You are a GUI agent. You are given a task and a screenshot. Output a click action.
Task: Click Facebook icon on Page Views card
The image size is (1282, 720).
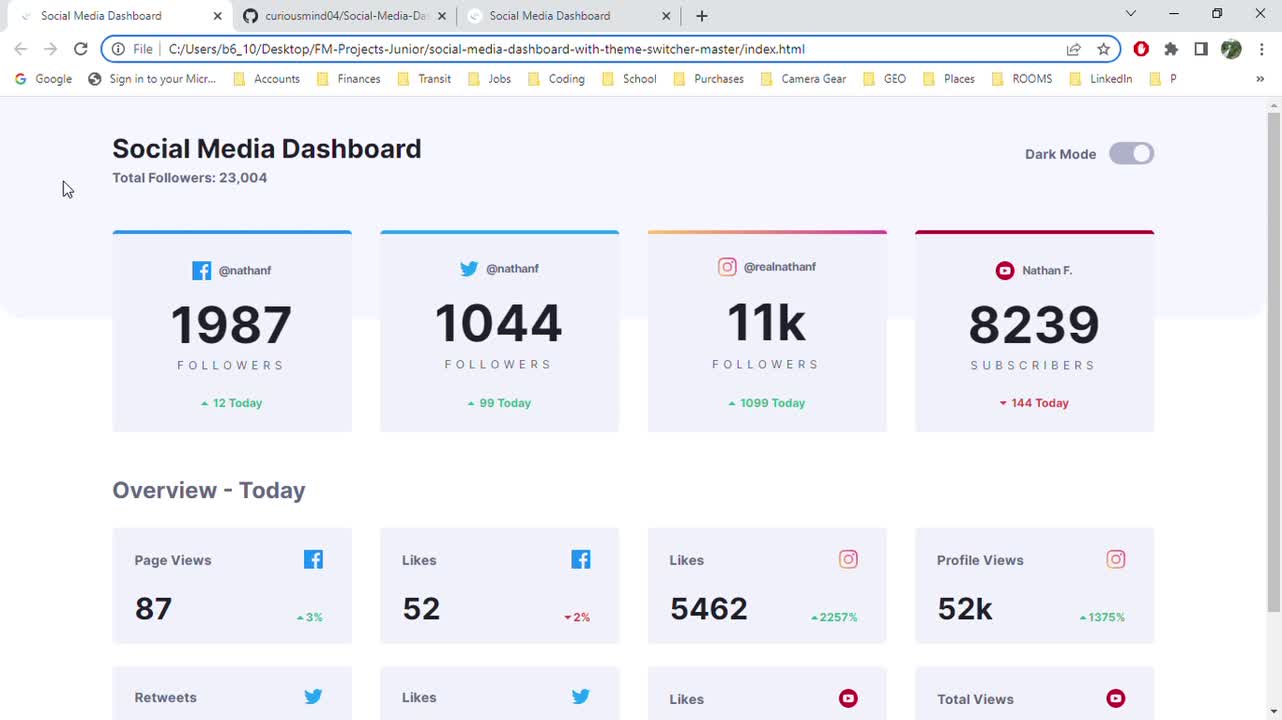tap(313, 560)
